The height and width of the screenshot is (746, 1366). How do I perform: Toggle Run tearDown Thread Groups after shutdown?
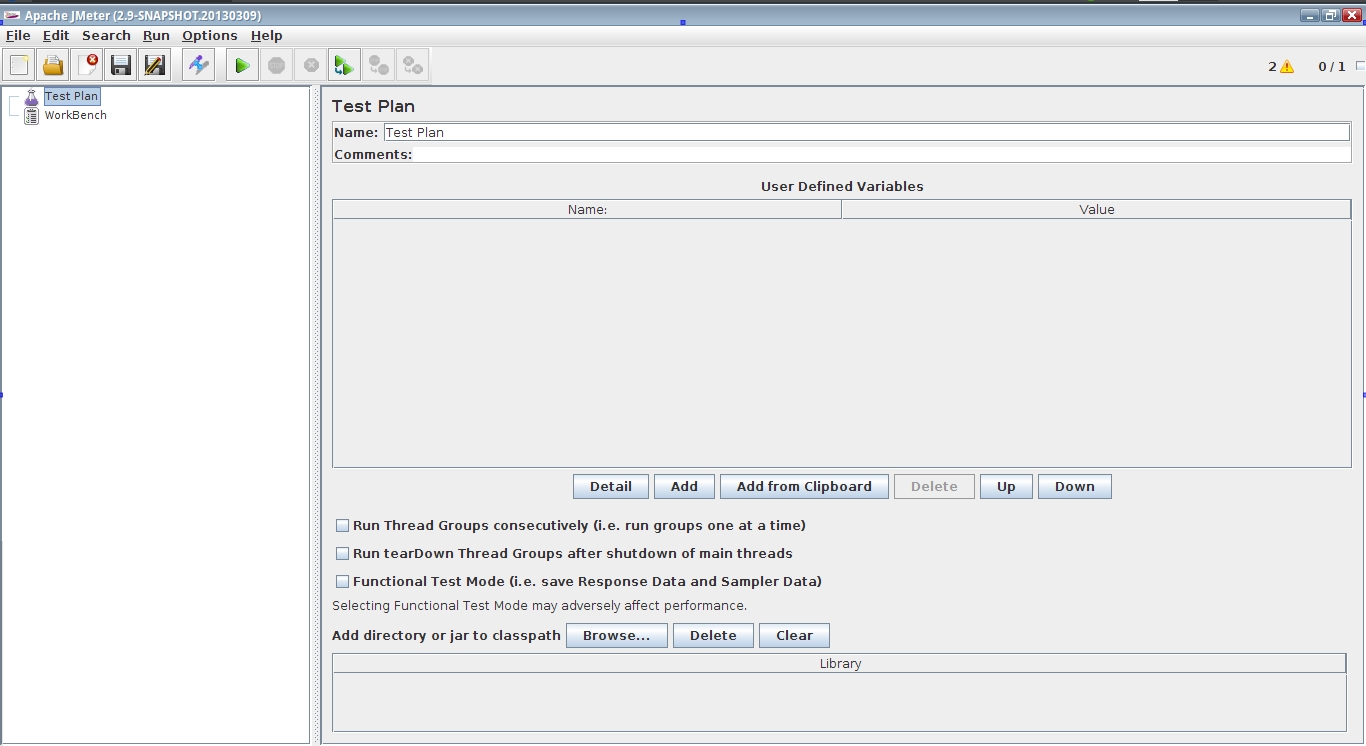pyautogui.click(x=343, y=553)
